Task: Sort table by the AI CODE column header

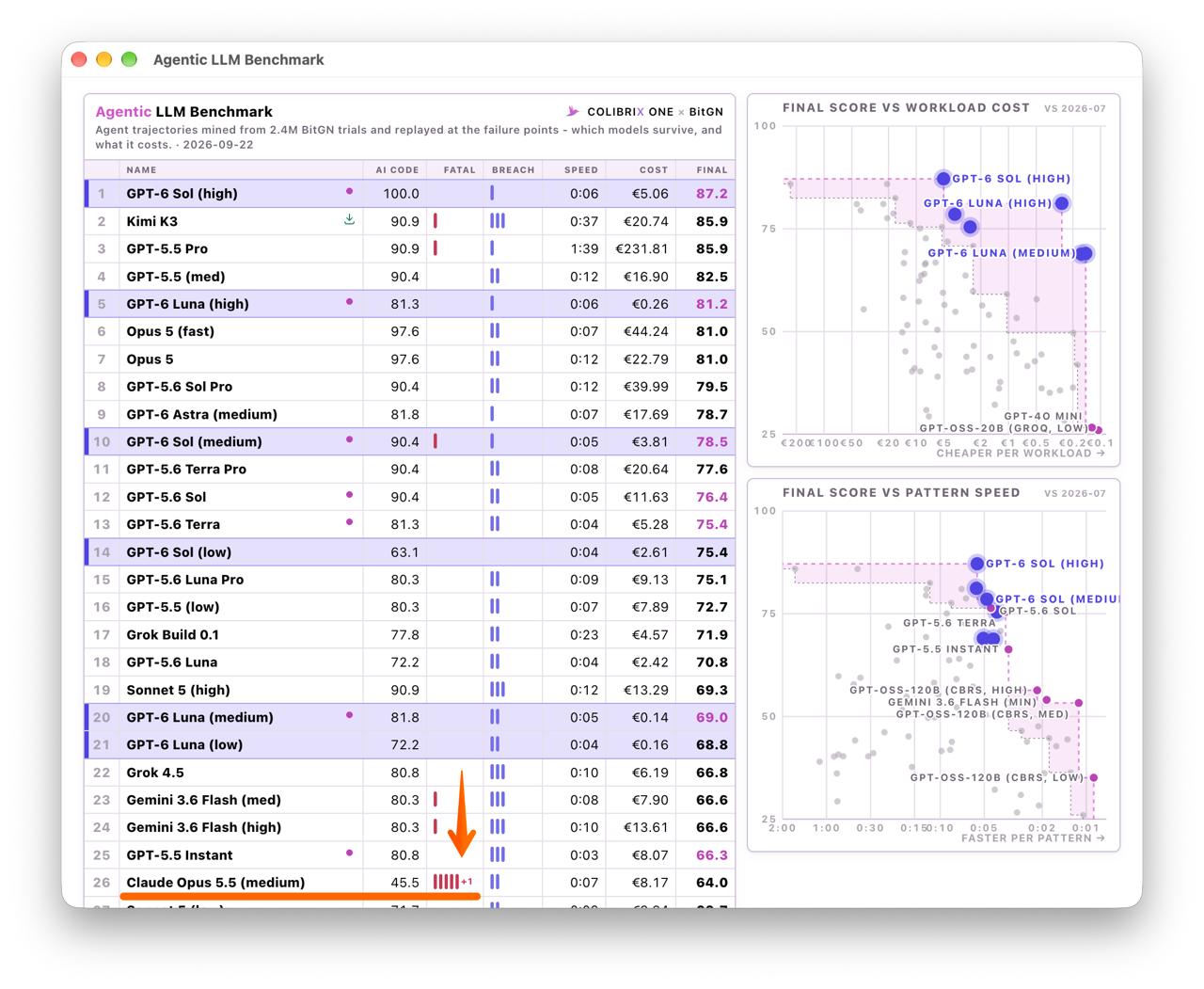Action: point(397,170)
